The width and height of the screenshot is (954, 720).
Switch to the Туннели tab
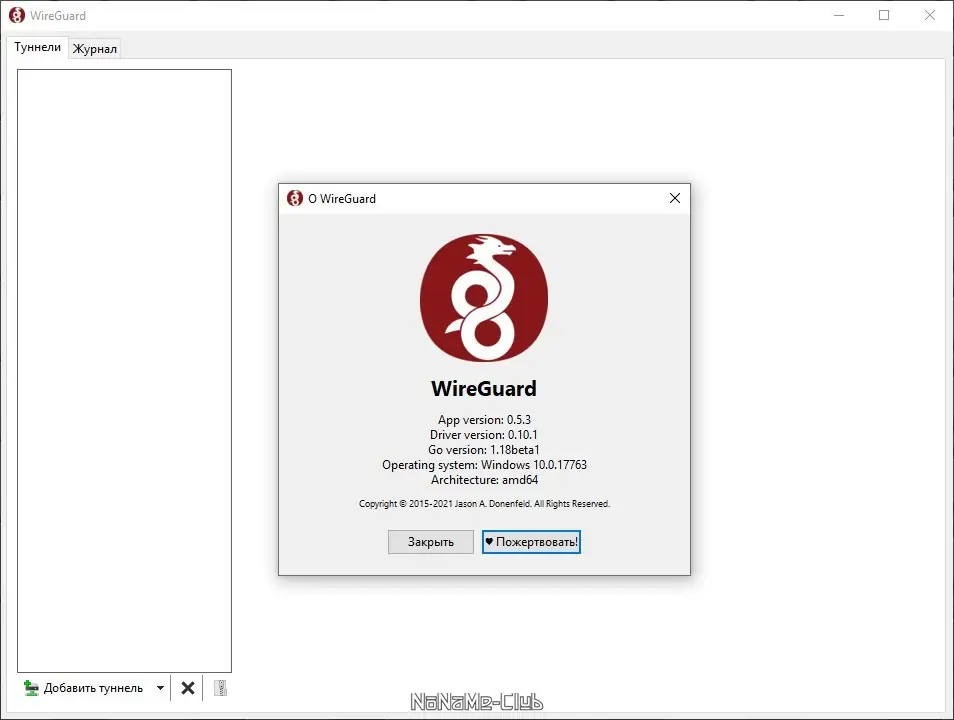tap(37, 47)
